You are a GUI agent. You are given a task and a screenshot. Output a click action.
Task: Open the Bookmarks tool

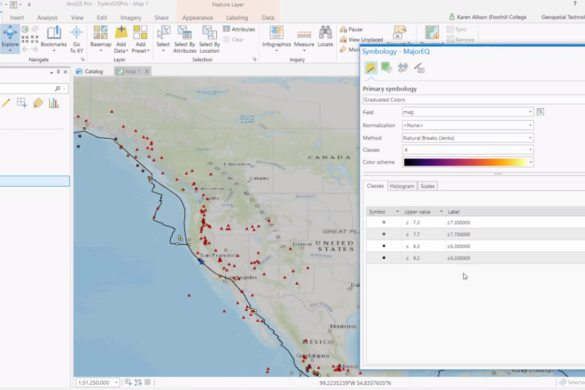[54, 39]
